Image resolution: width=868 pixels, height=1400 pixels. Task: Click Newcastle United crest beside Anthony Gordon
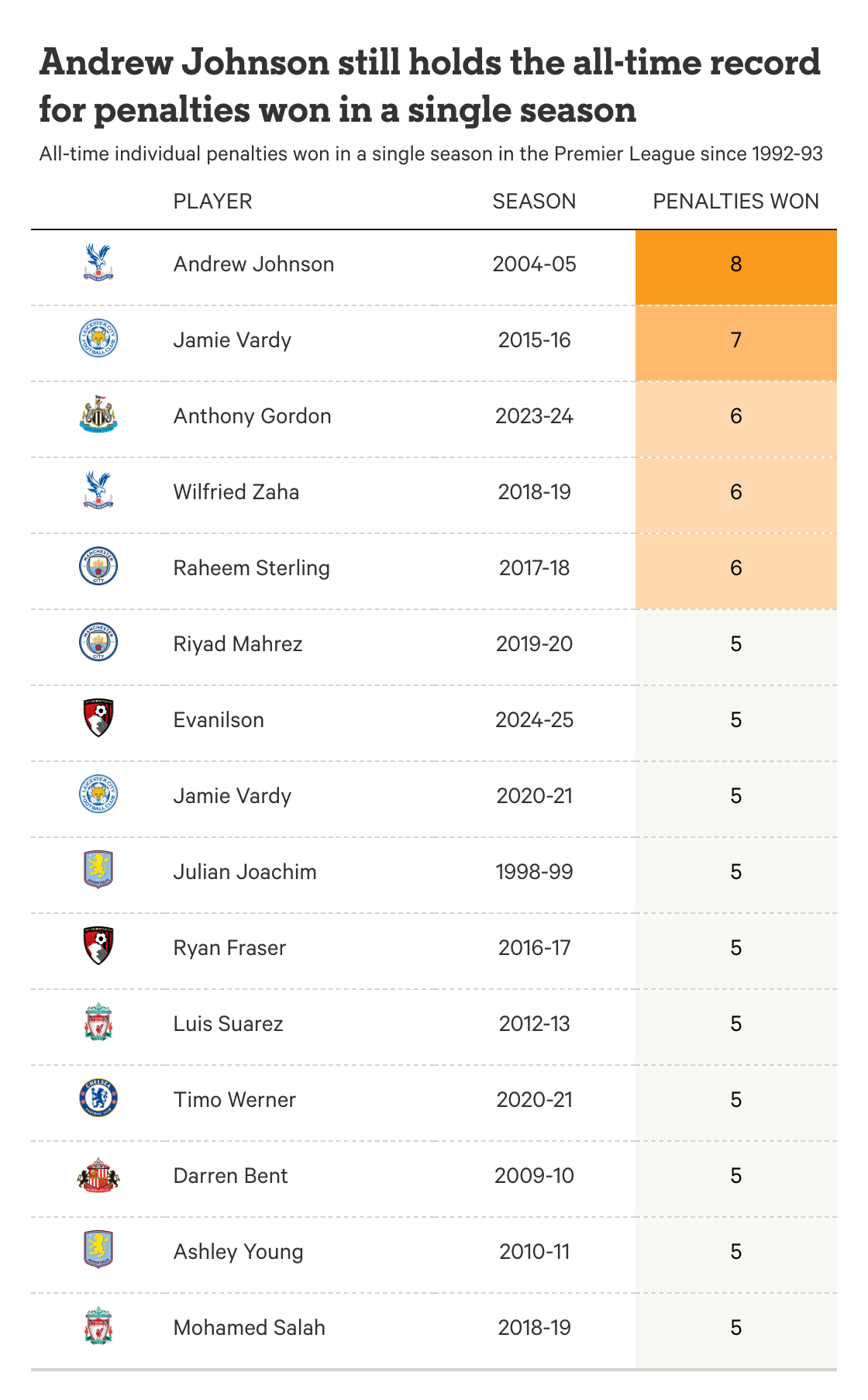point(98,416)
